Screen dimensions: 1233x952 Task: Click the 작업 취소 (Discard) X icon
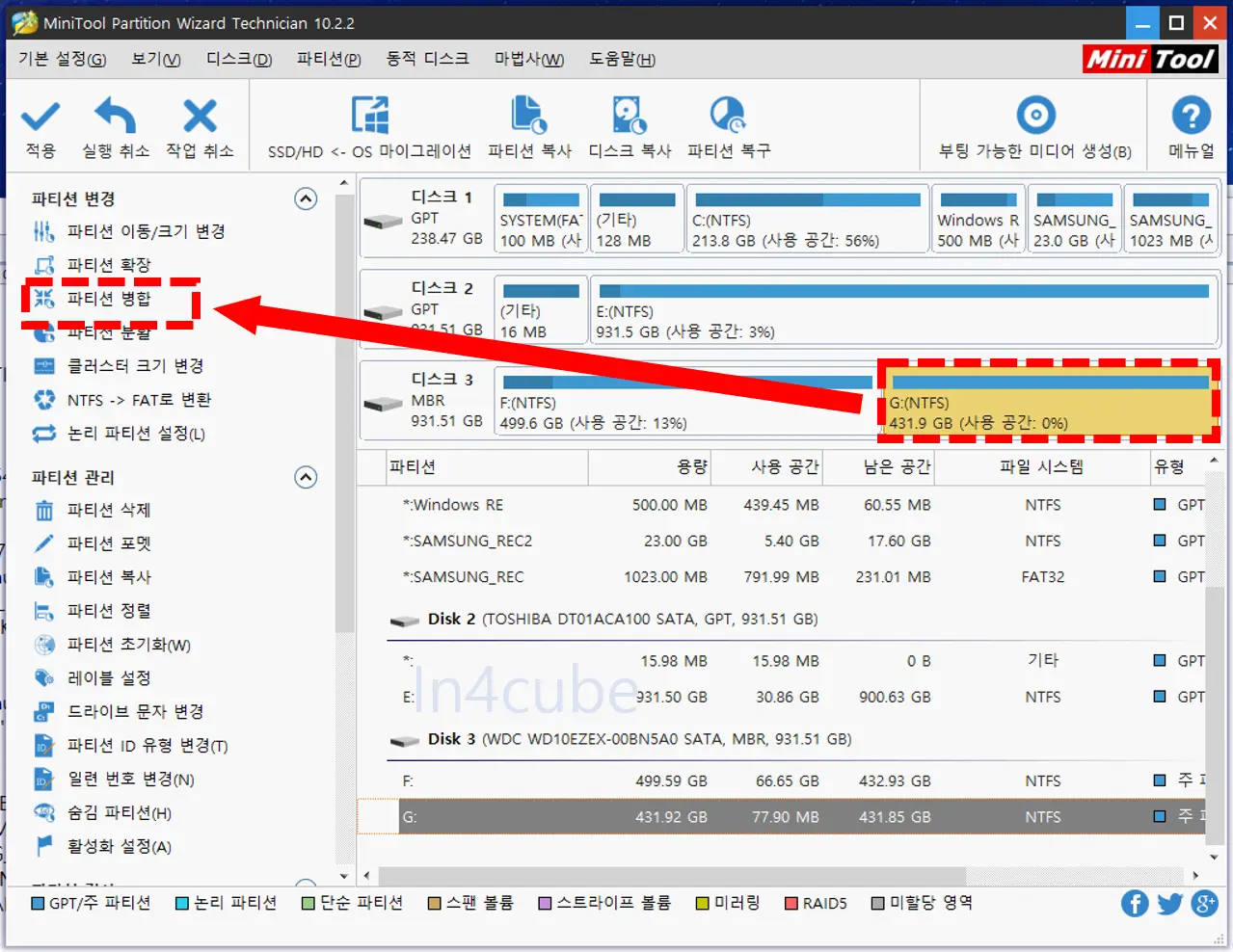(200, 116)
